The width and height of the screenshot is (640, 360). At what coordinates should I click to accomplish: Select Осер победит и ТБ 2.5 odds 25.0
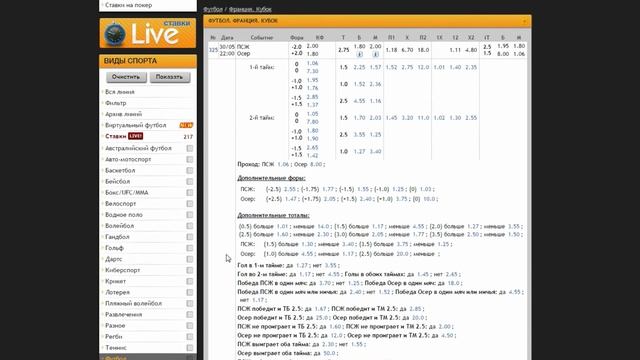(x=322, y=318)
